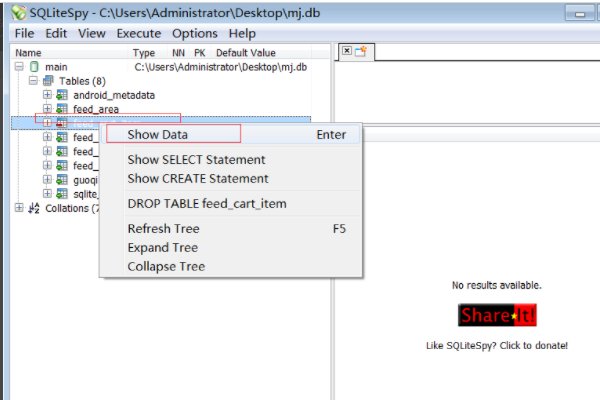The width and height of the screenshot is (600, 400).
Task: Click the feed_area table icon
Action: click(x=62, y=109)
